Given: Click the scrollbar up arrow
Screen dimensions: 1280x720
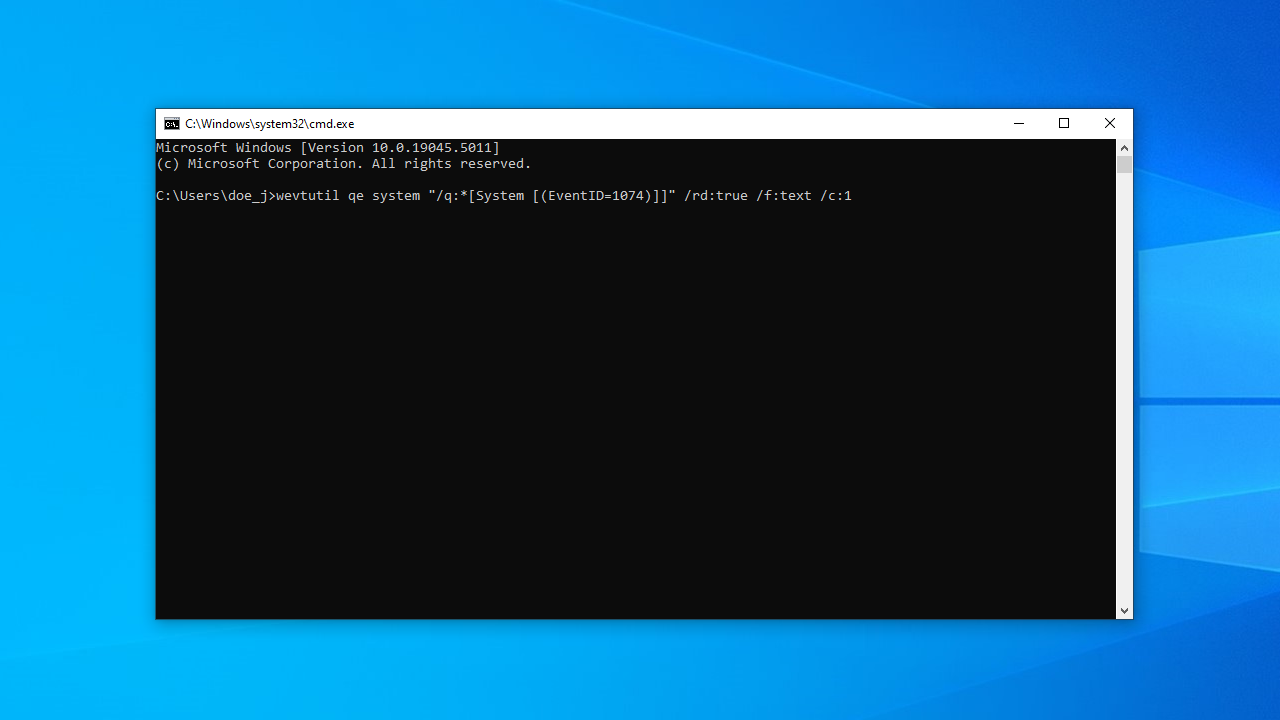Looking at the screenshot, I should [x=1125, y=147].
